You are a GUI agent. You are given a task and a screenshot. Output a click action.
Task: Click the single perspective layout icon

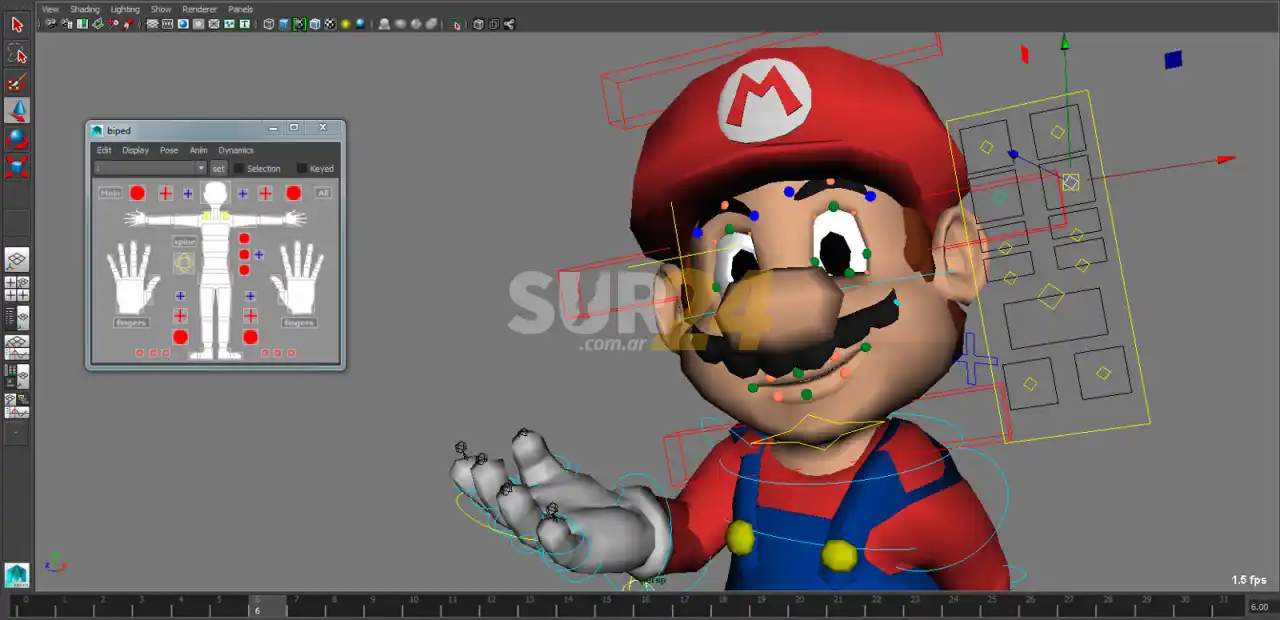click(17, 260)
